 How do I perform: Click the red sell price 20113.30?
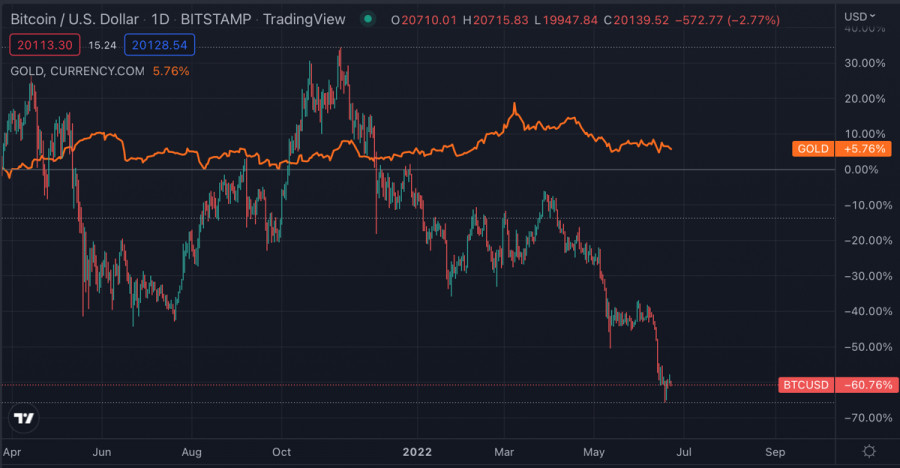coord(45,45)
